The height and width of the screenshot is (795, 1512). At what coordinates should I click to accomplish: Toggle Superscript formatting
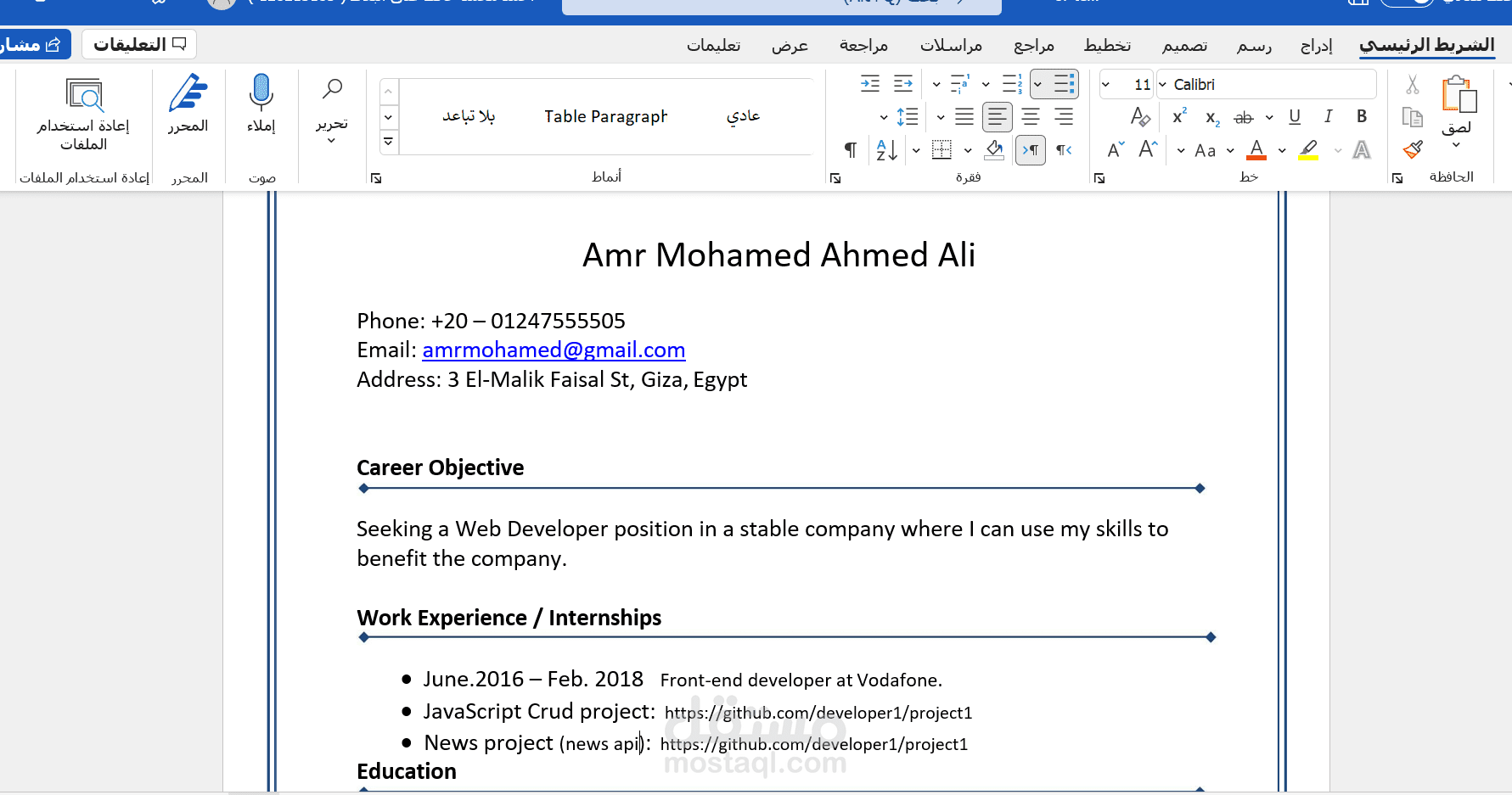tap(1179, 117)
